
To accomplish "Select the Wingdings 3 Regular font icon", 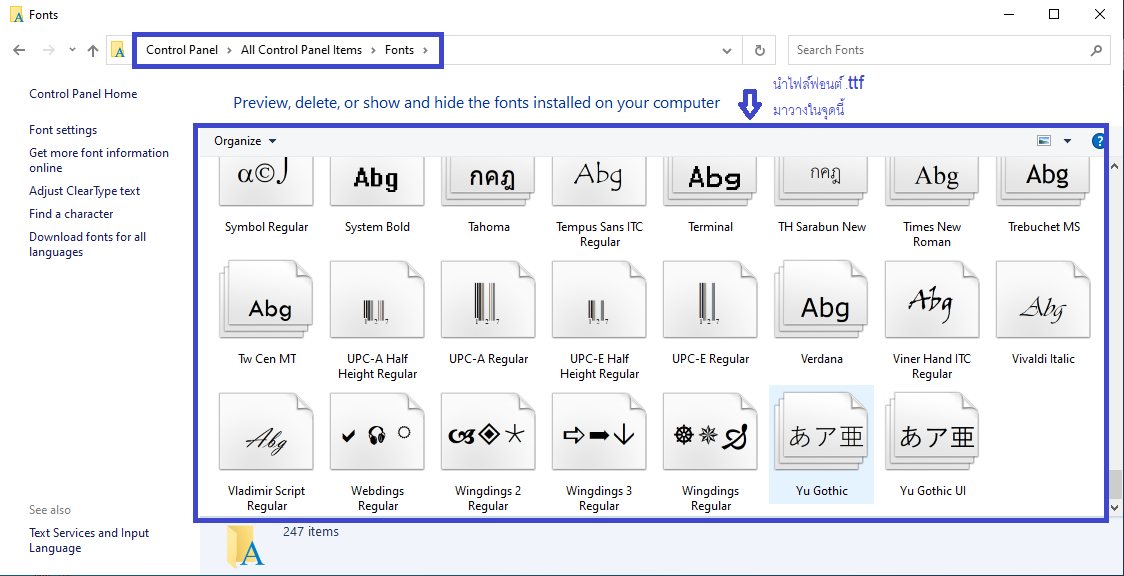I will tap(599, 431).
